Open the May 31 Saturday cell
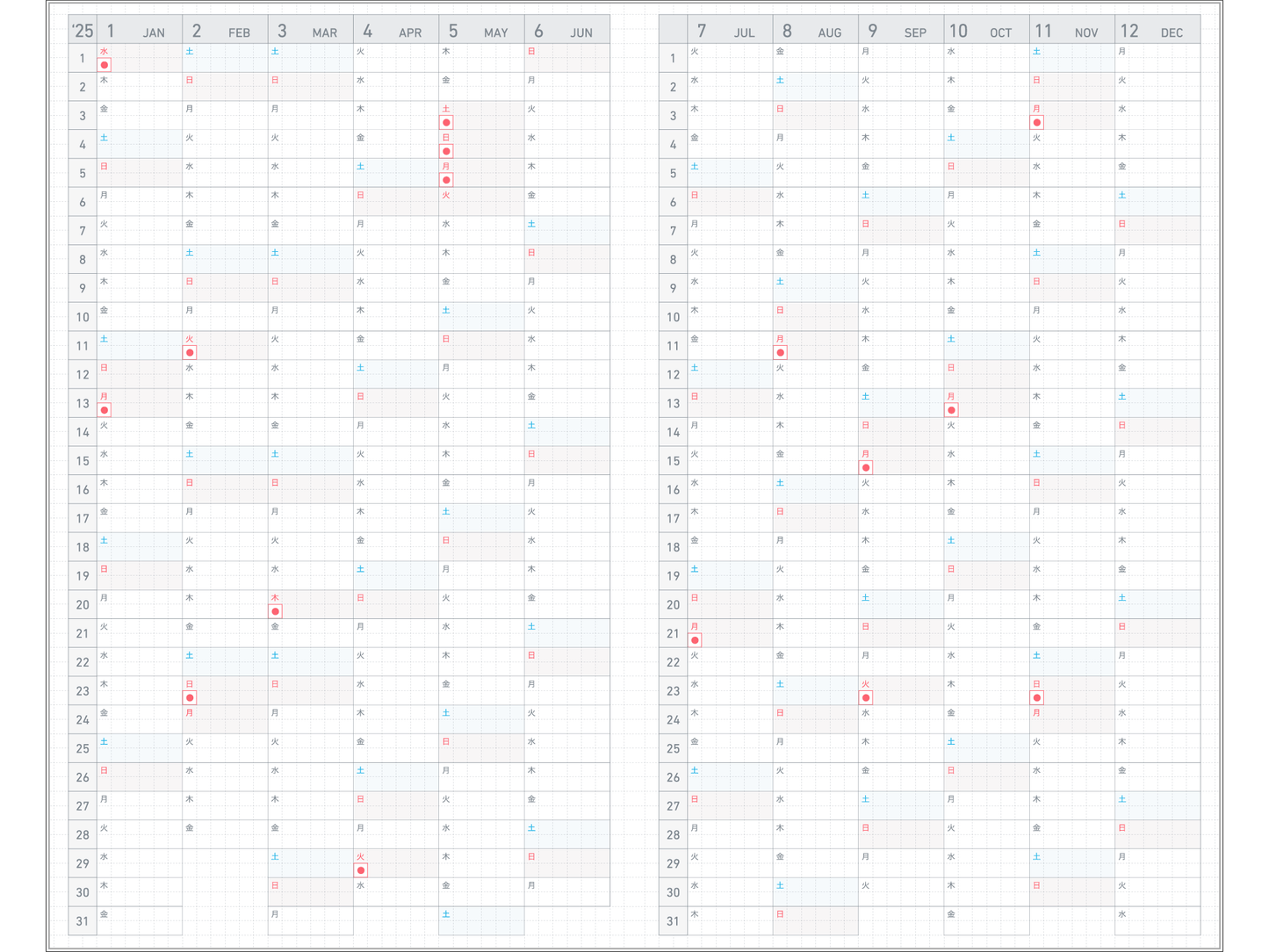 click(481, 920)
